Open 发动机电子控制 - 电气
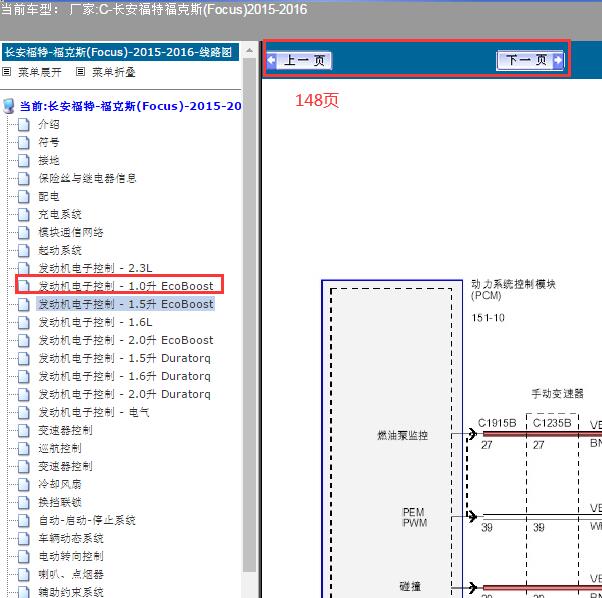This screenshot has height=598, width=602. 94,412
